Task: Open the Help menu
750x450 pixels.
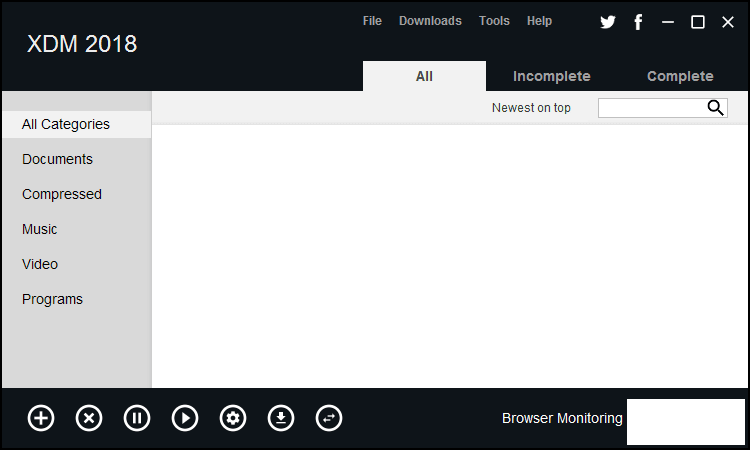Action: 540,21
